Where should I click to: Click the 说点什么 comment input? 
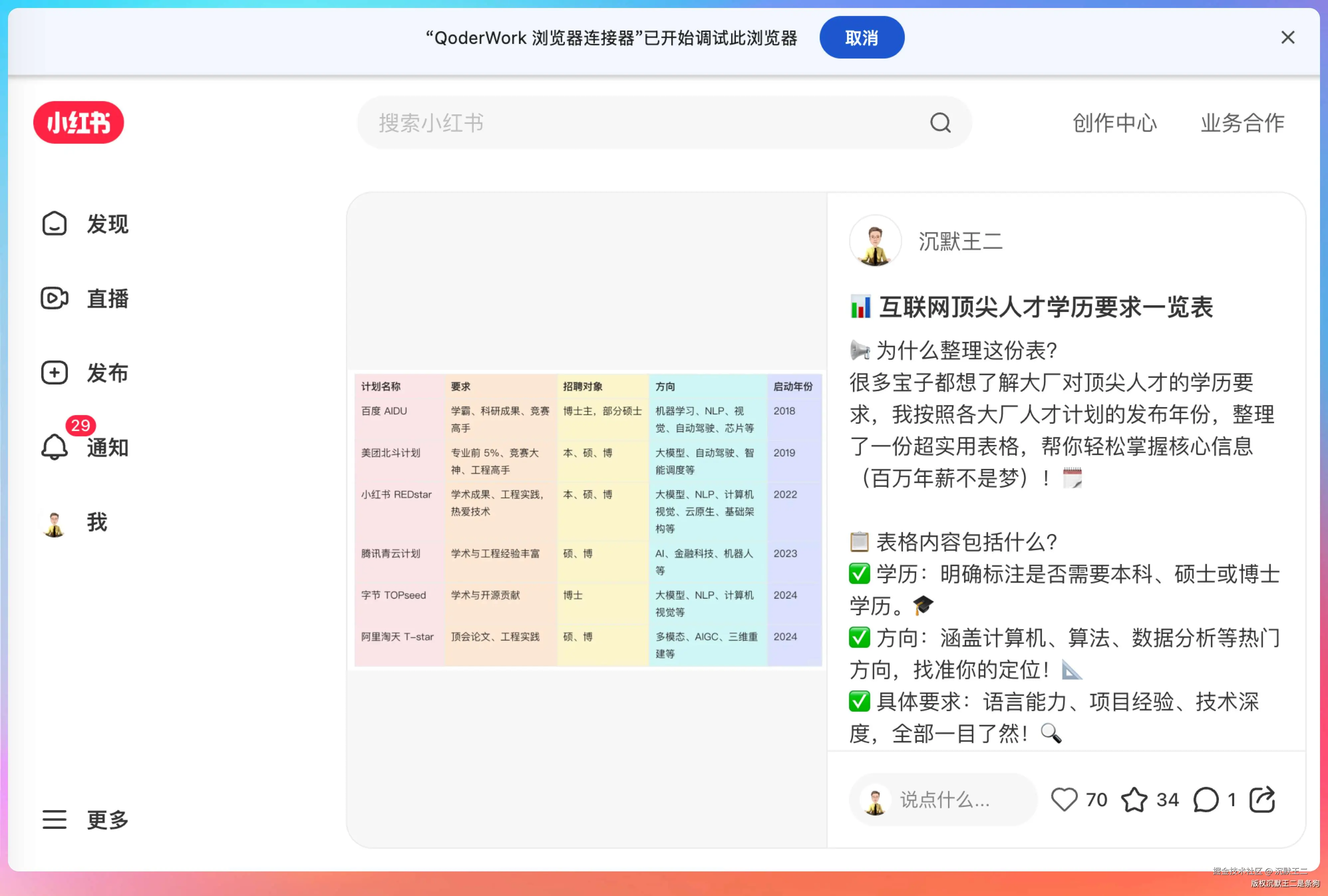click(943, 800)
